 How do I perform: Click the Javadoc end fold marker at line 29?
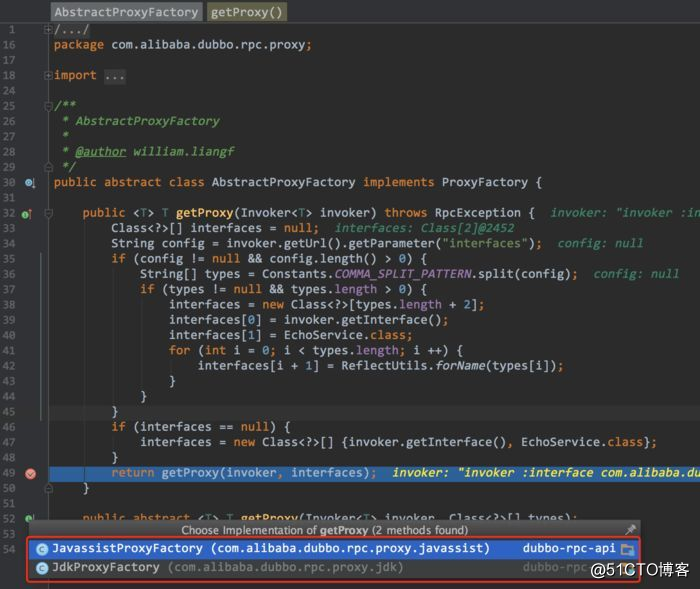coord(49,167)
